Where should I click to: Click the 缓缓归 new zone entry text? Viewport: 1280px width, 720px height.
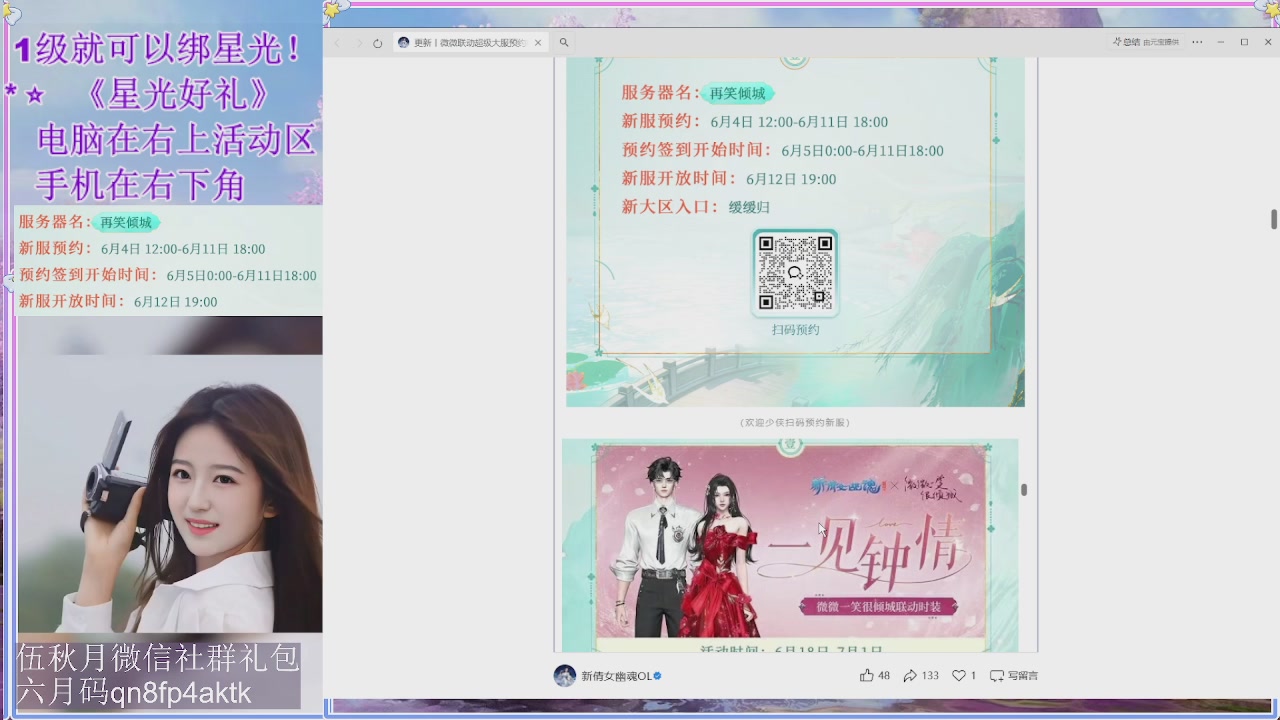[x=749, y=207]
